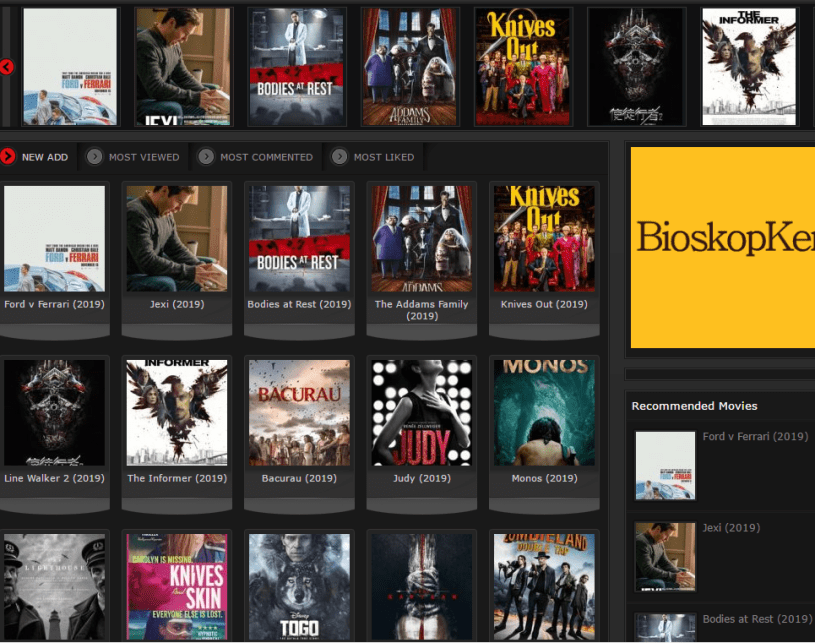
Task: Click the Bacurau movie poster
Action: (299, 412)
